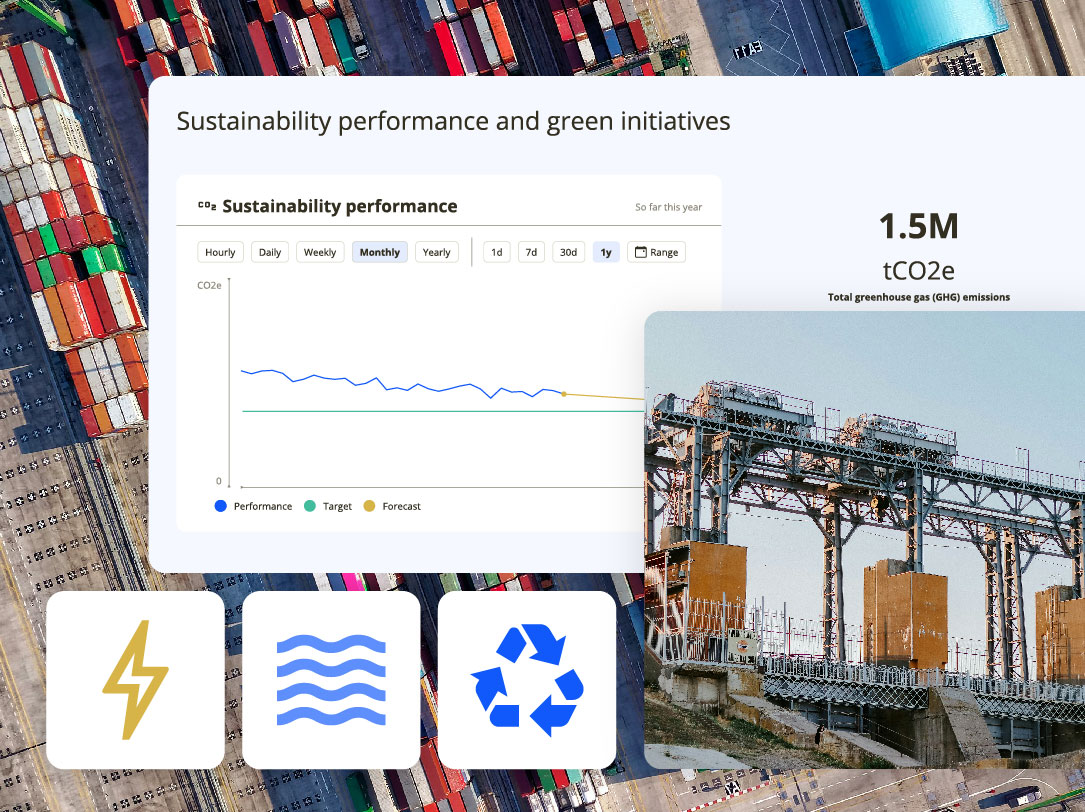Click the lightning bolt energy icon card
Image resolution: width=1085 pixels, height=812 pixels.
[x=136, y=680]
